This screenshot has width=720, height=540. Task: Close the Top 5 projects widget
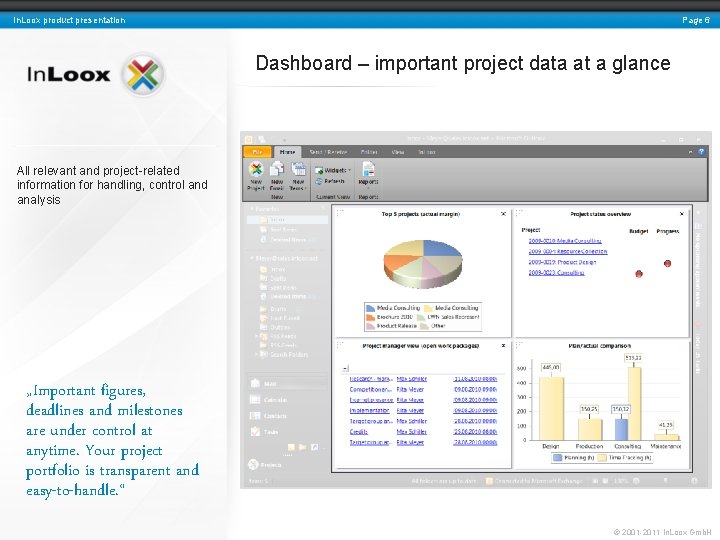pos(503,214)
